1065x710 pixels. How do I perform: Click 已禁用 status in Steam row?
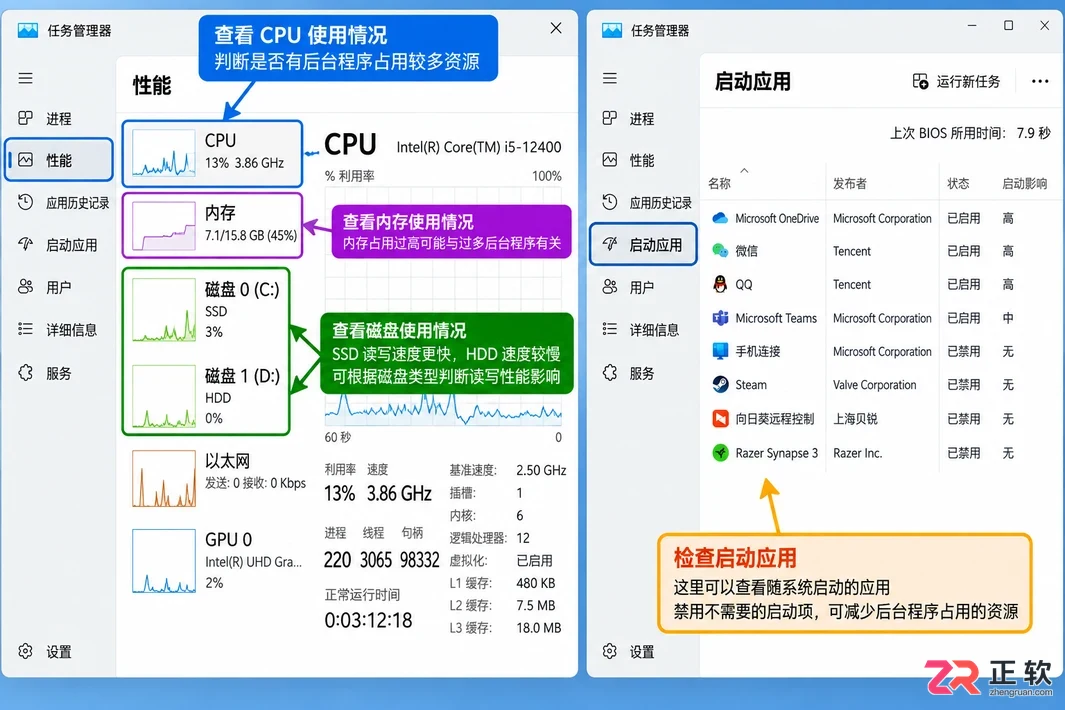tap(964, 385)
